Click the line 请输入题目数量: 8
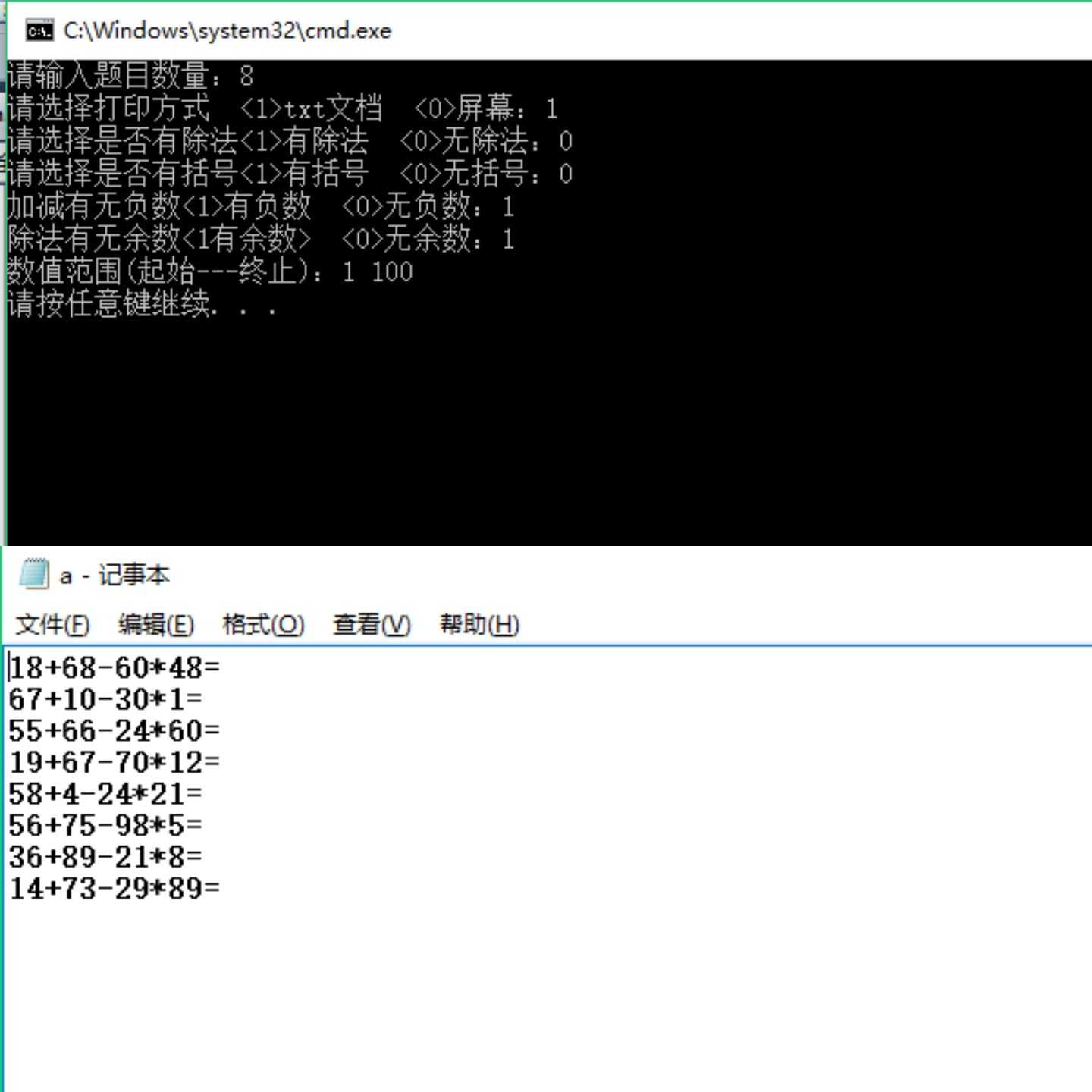1092x1092 pixels. (130, 76)
